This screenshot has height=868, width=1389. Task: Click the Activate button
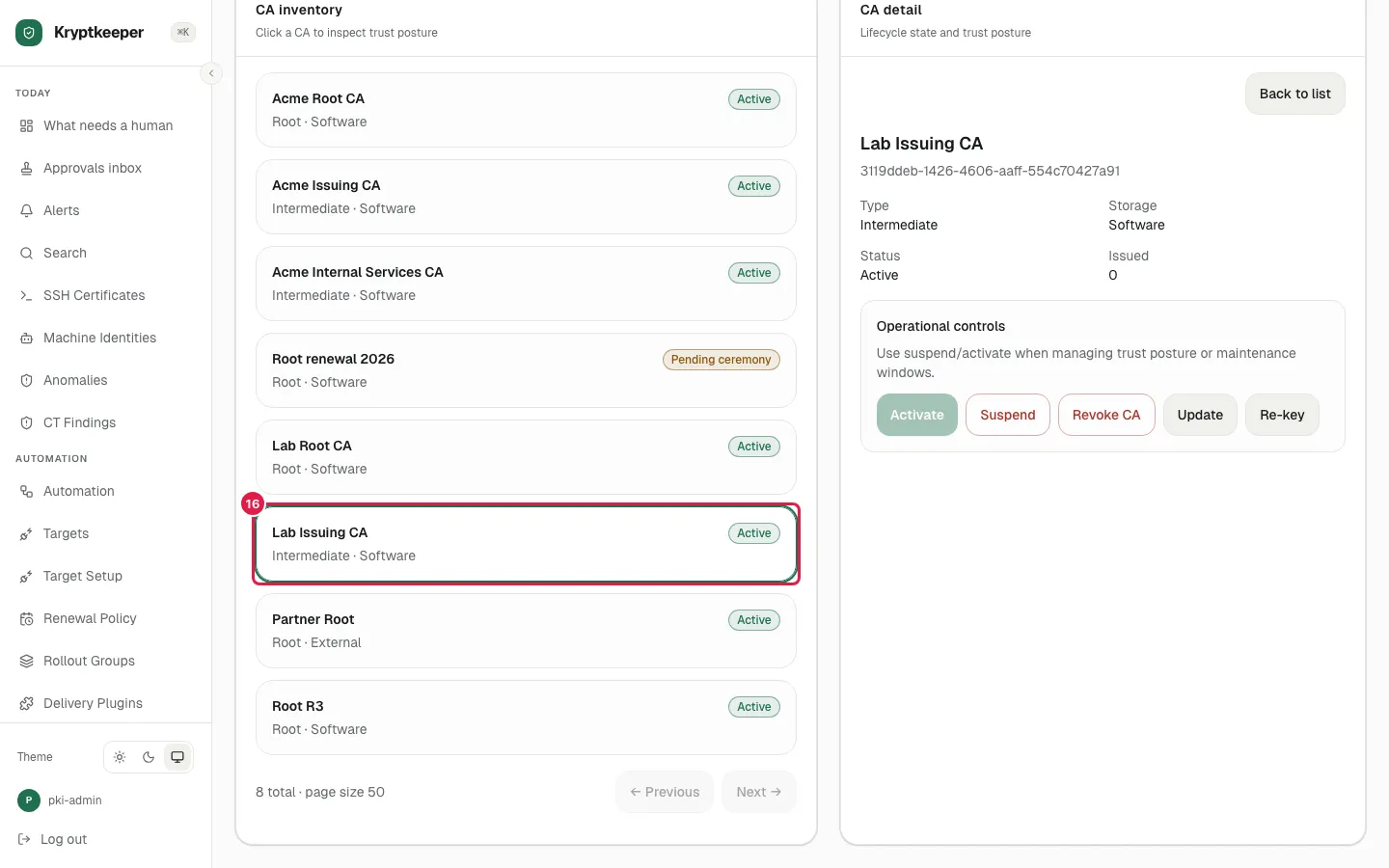[916, 415]
